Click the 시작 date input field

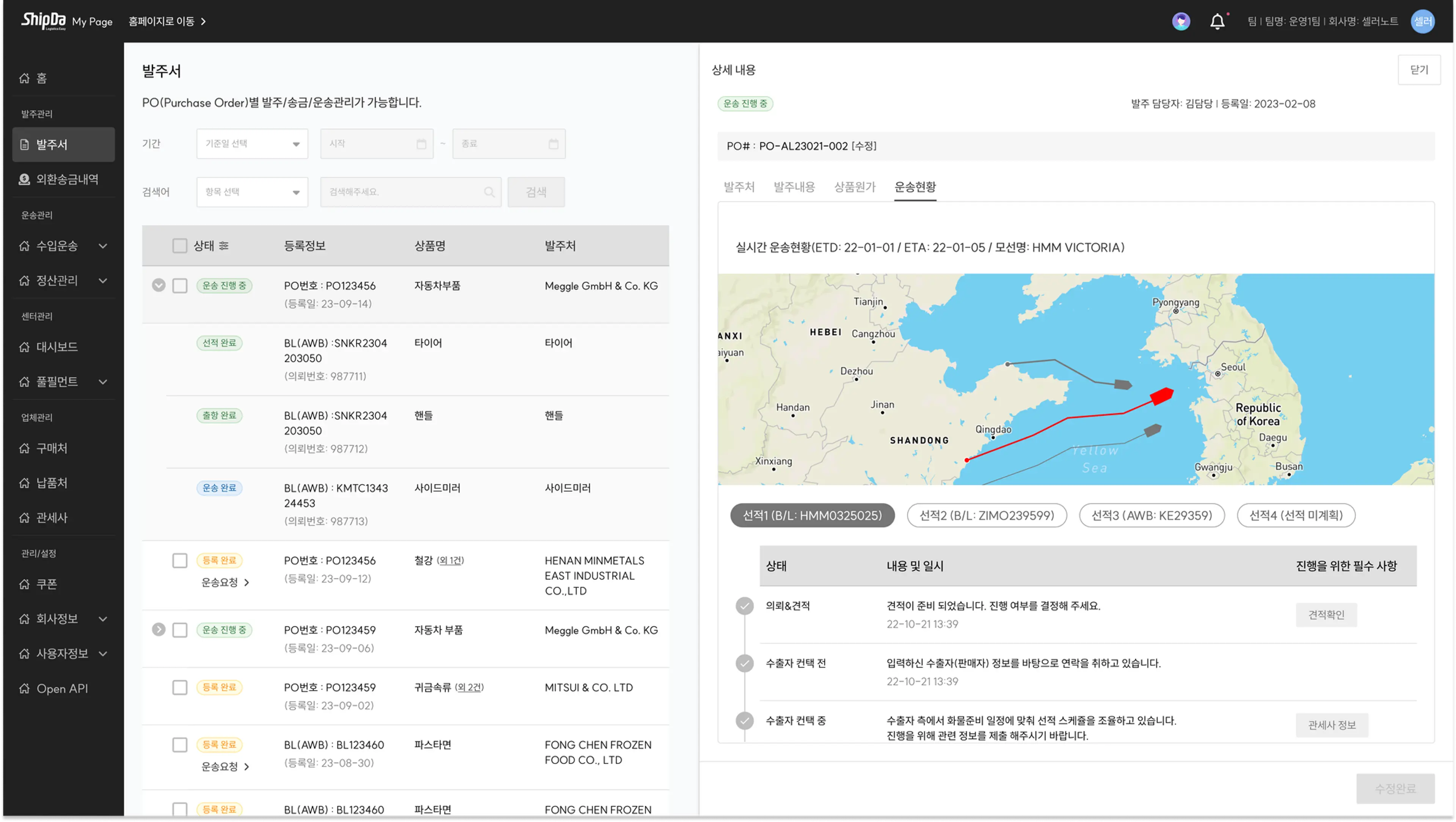pos(377,144)
